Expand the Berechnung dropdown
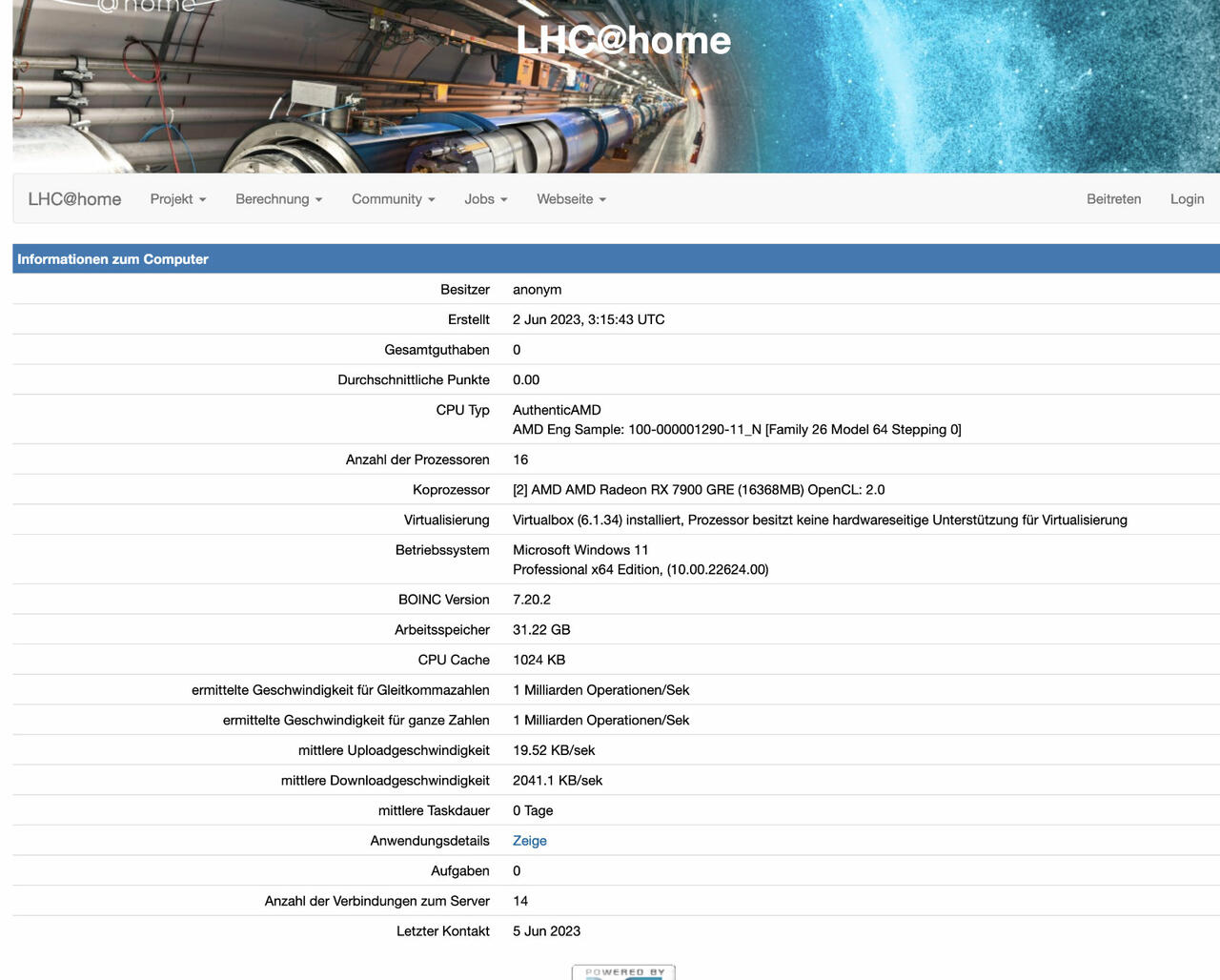 click(x=278, y=199)
